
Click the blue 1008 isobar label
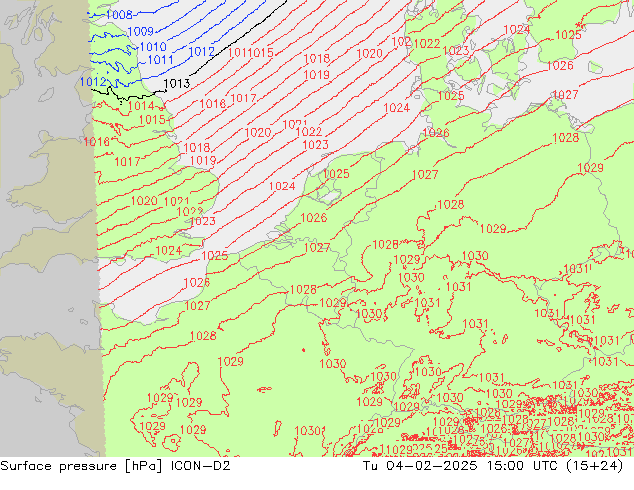point(119,15)
